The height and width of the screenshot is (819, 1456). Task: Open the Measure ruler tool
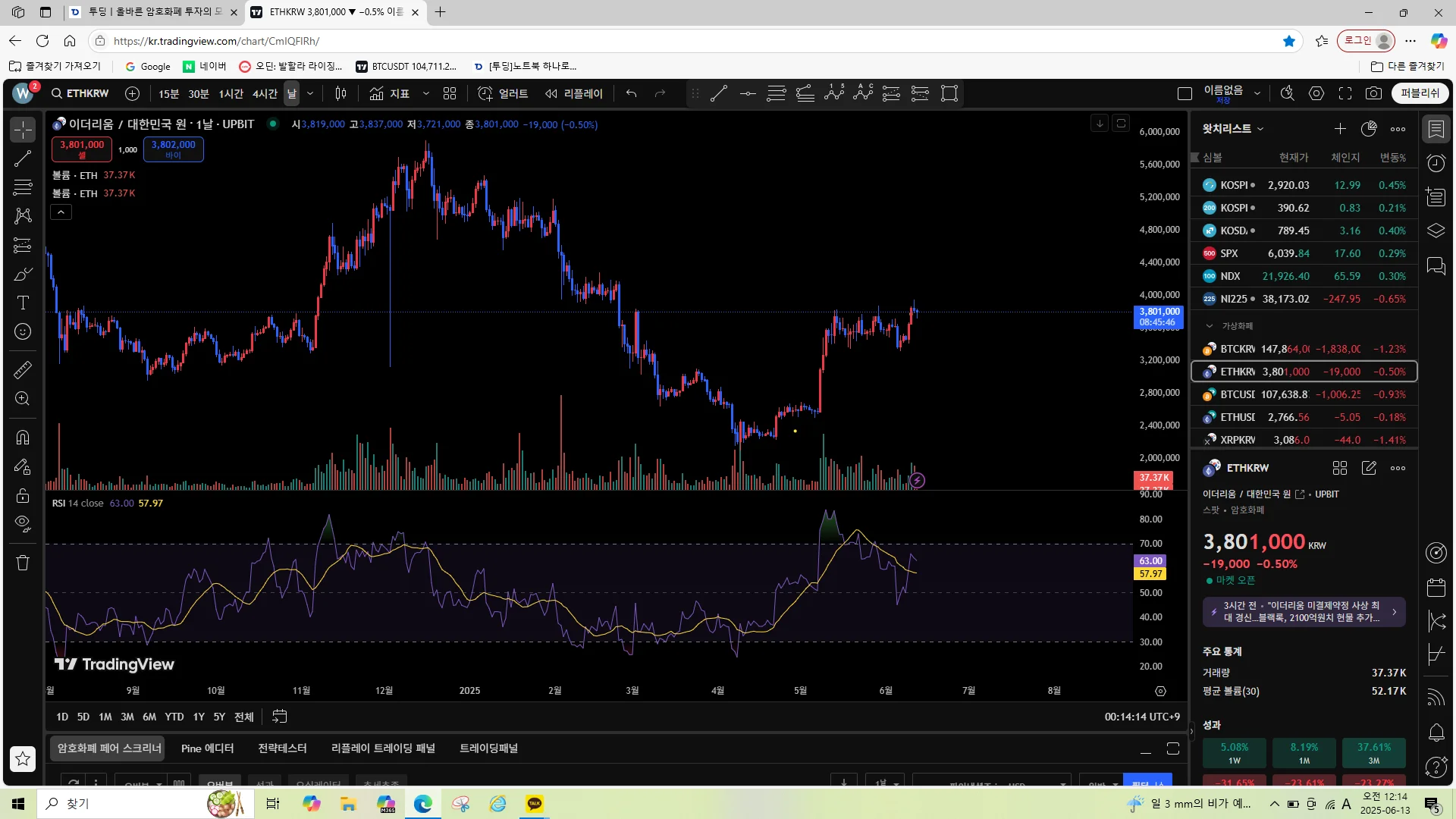(23, 369)
